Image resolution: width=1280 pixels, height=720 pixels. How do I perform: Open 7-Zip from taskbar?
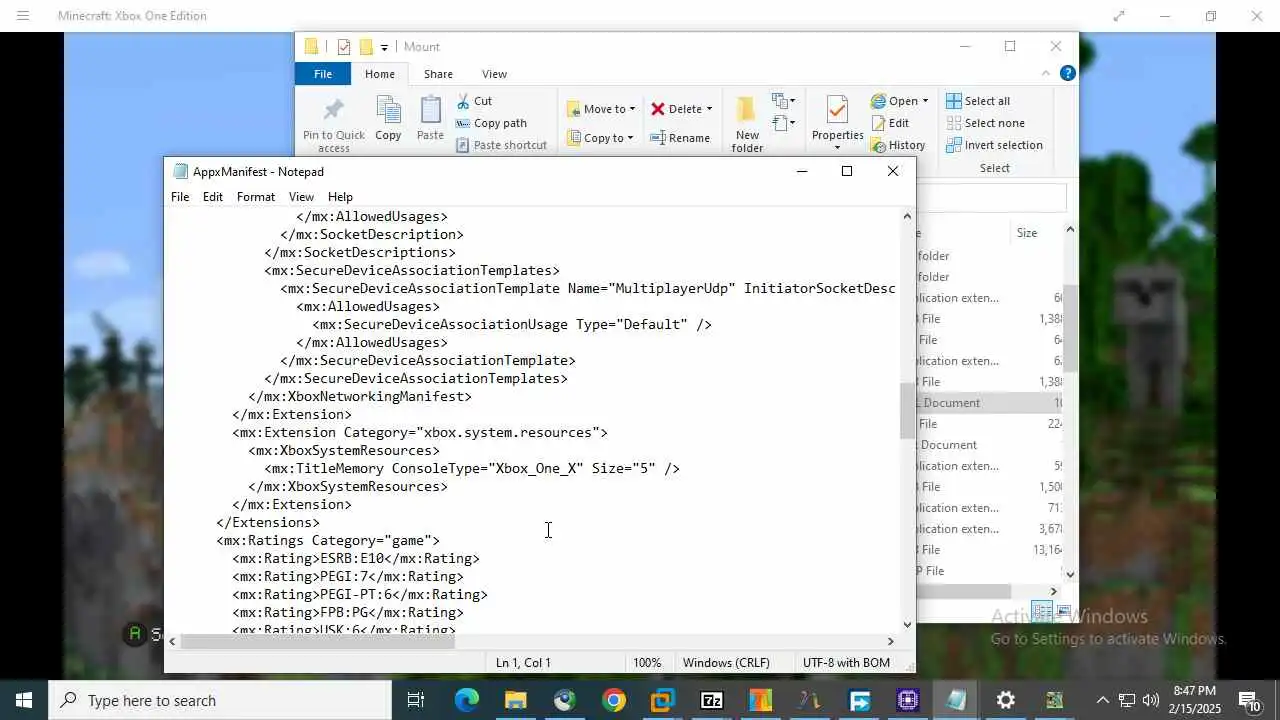(x=712, y=700)
